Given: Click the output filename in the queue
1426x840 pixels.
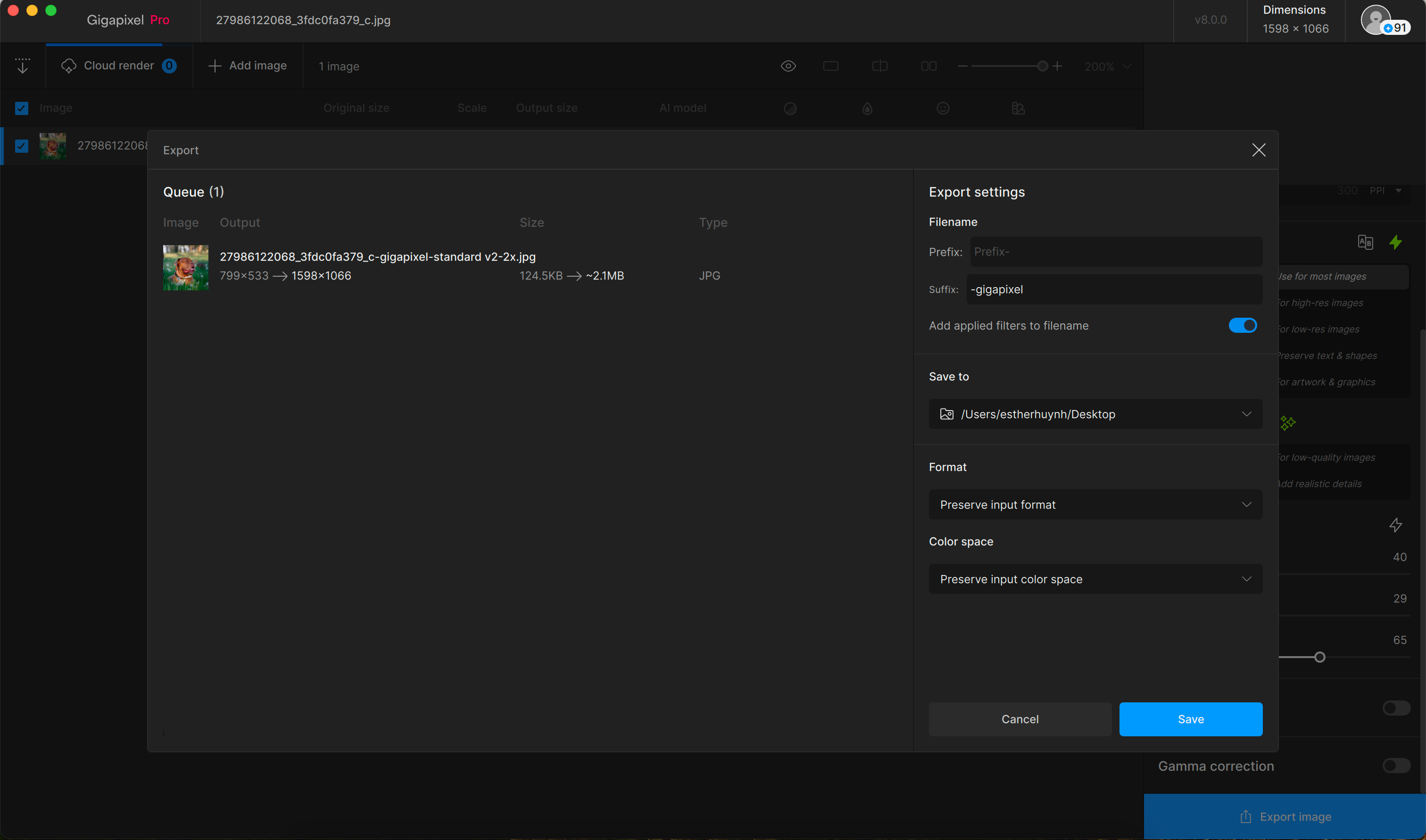Looking at the screenshot, I should point(378,256).
